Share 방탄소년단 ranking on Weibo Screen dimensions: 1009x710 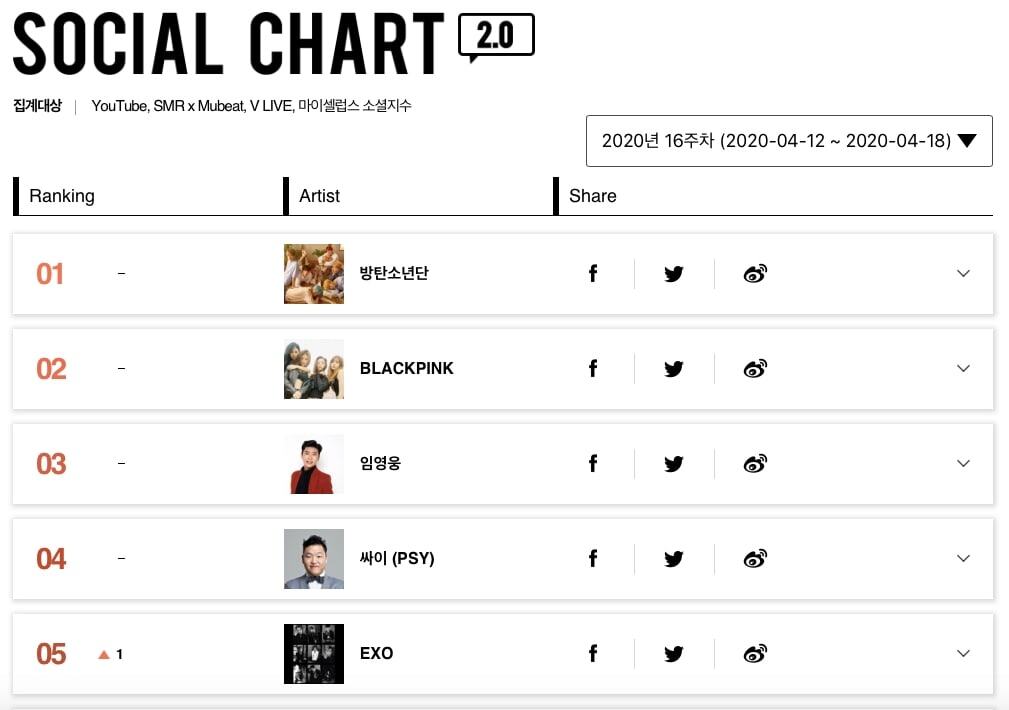(755, 274)
